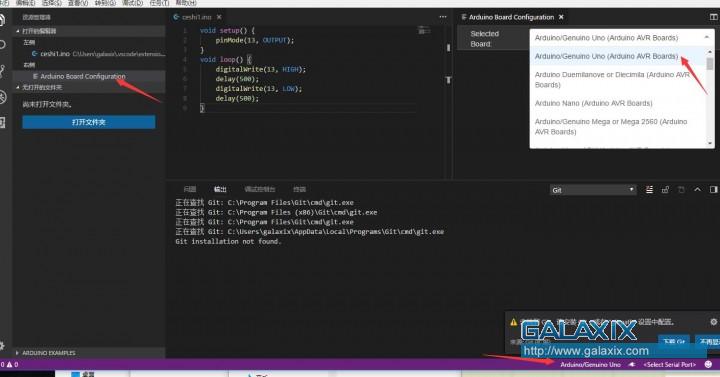Open the Source Control sidebar icon
Viewport: 720px width, 377px height.
[x=3, y=70]
